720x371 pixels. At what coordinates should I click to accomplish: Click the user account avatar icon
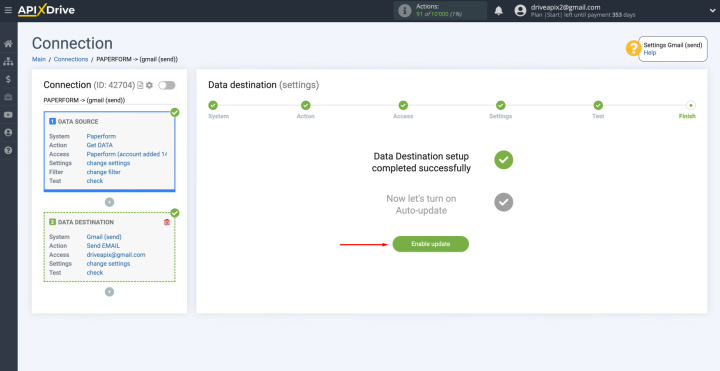(520, 11)
